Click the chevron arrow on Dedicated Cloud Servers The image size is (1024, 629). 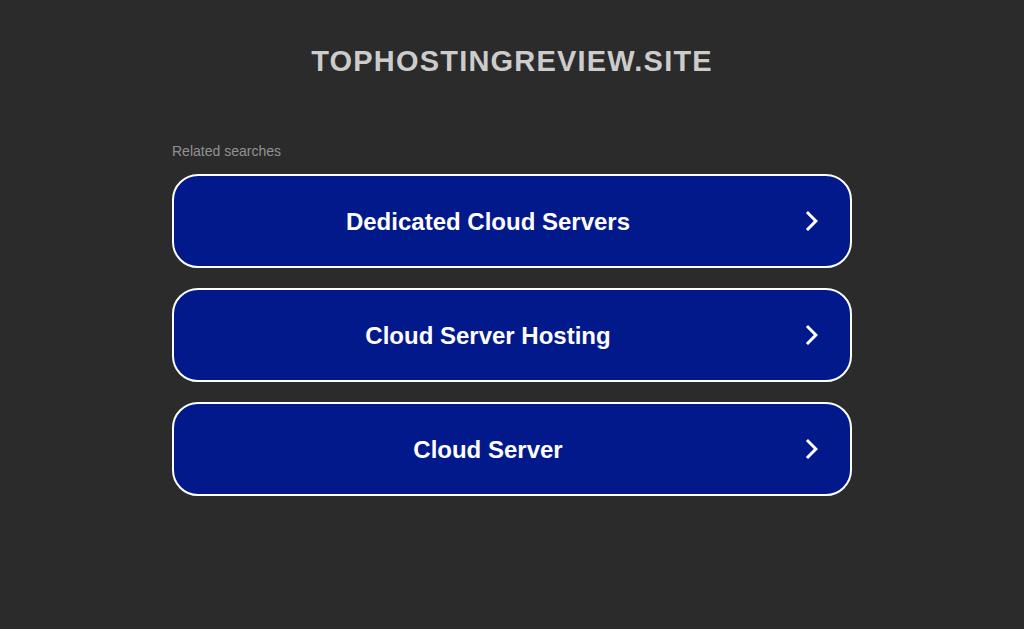pos(811,221)
